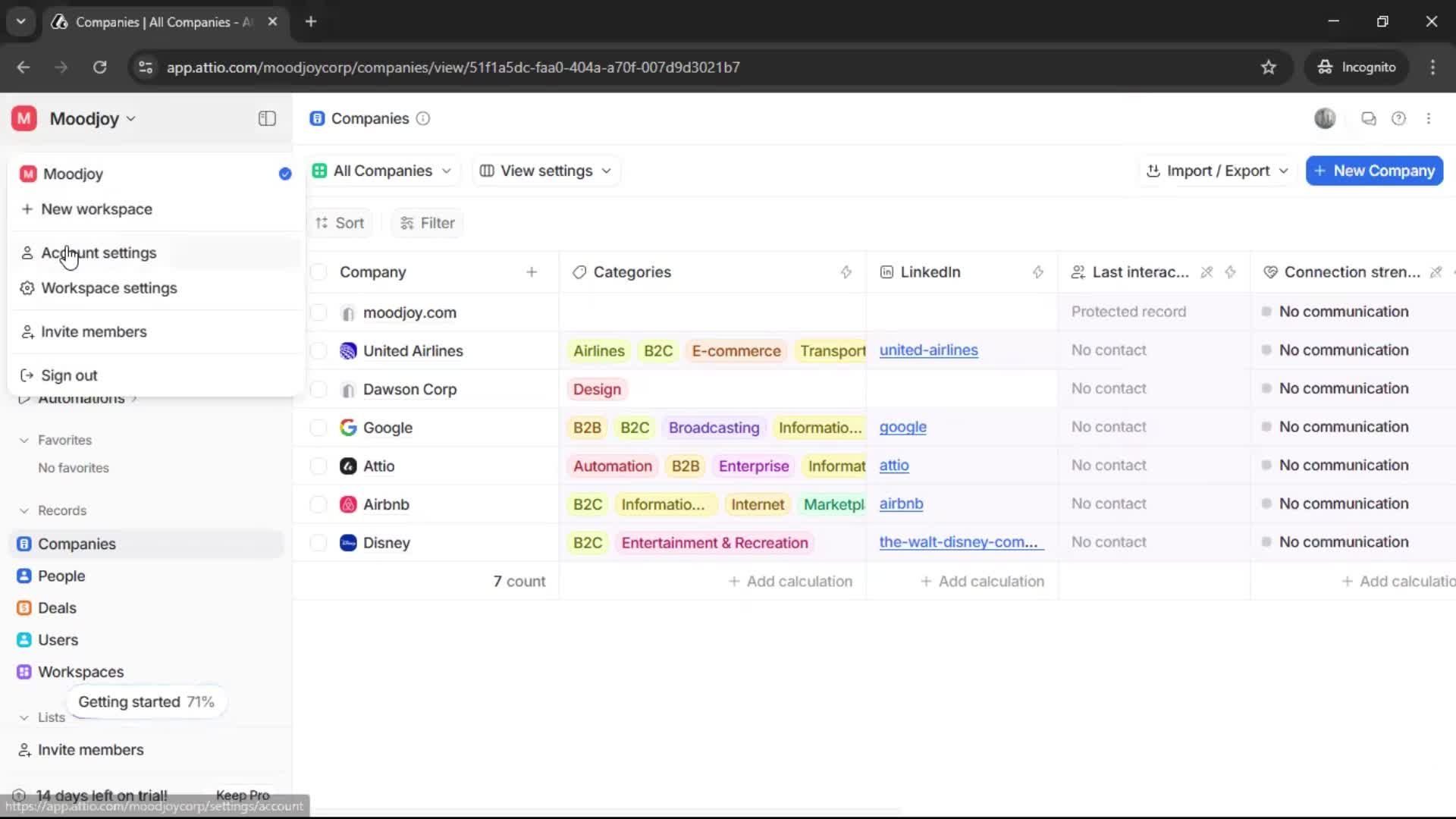Open the Attio header three-dot menu
The height and width of the screenshot is (819, 1456).
tap(1429, 118)
